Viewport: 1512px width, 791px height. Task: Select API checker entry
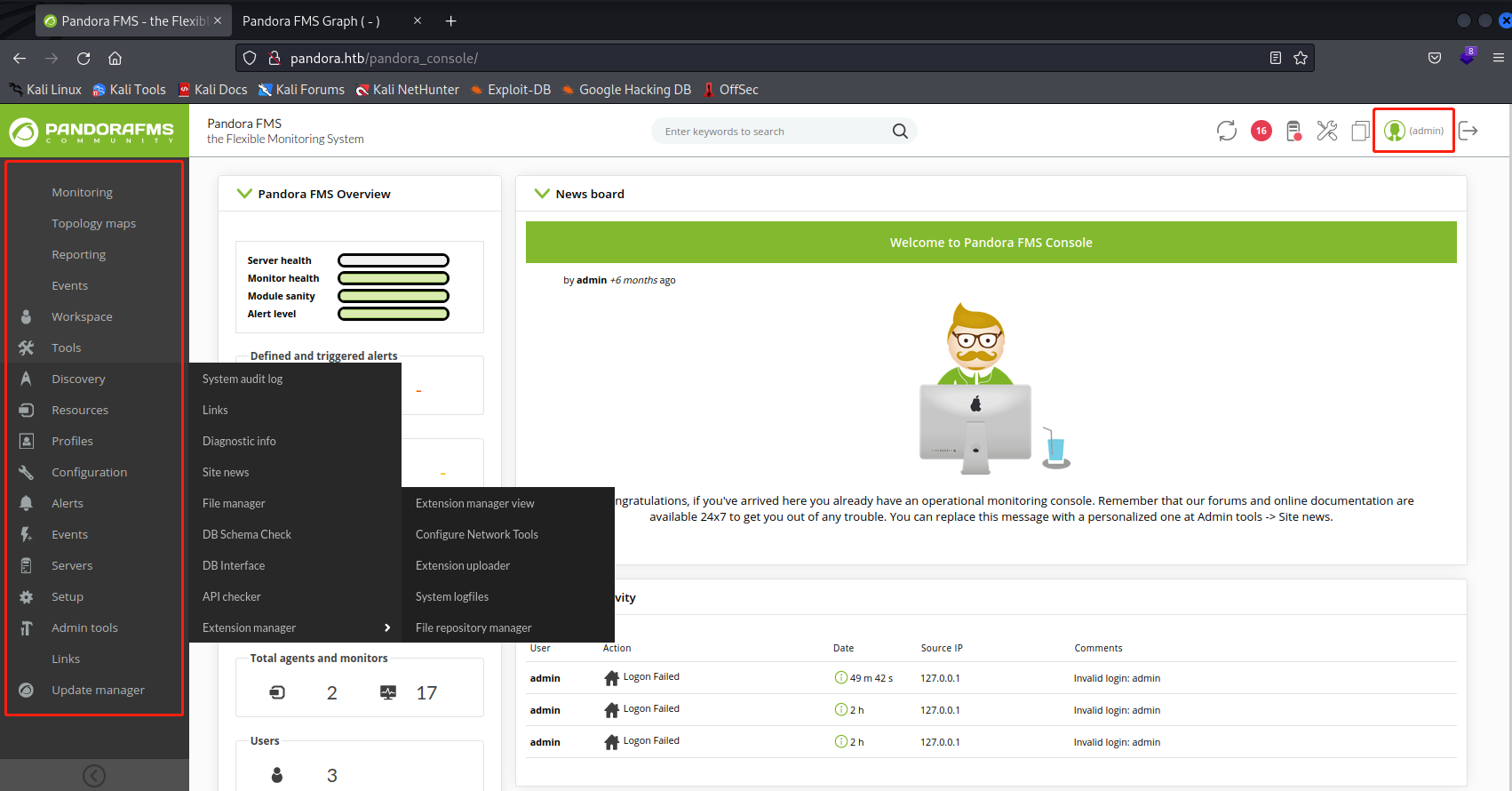pyautogui.click(x=232, y=596)
